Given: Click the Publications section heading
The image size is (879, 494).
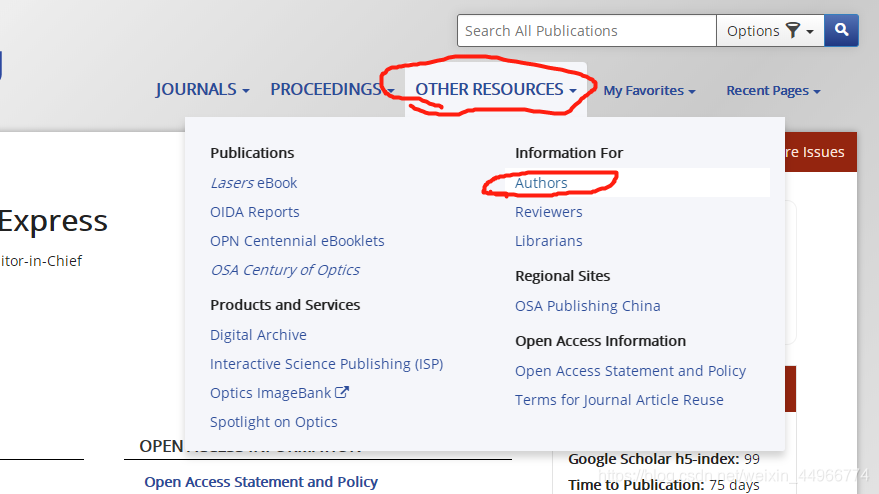Looking at the screenshot, I should (252, 153).
